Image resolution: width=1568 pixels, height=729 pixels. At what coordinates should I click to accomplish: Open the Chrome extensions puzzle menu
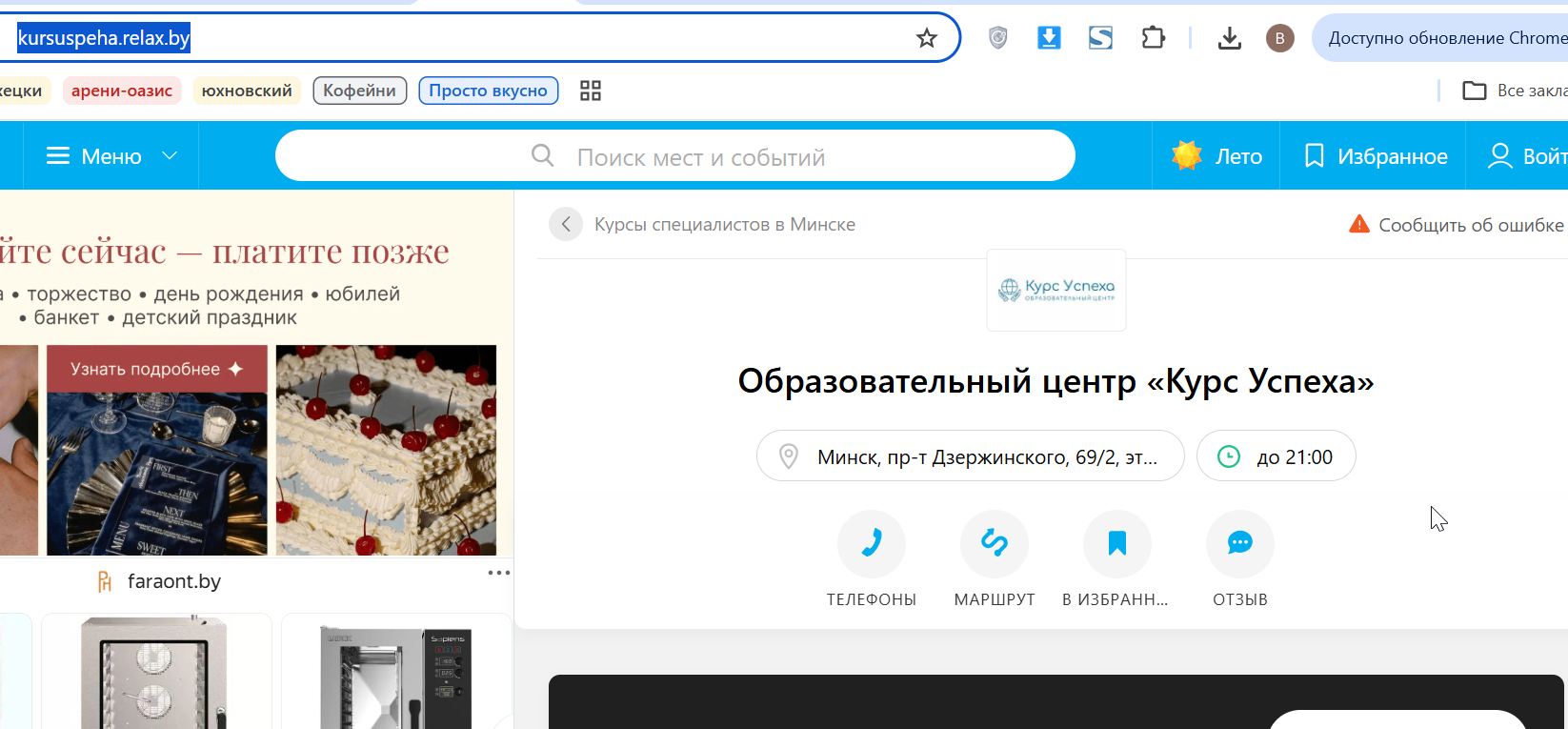1153,38
